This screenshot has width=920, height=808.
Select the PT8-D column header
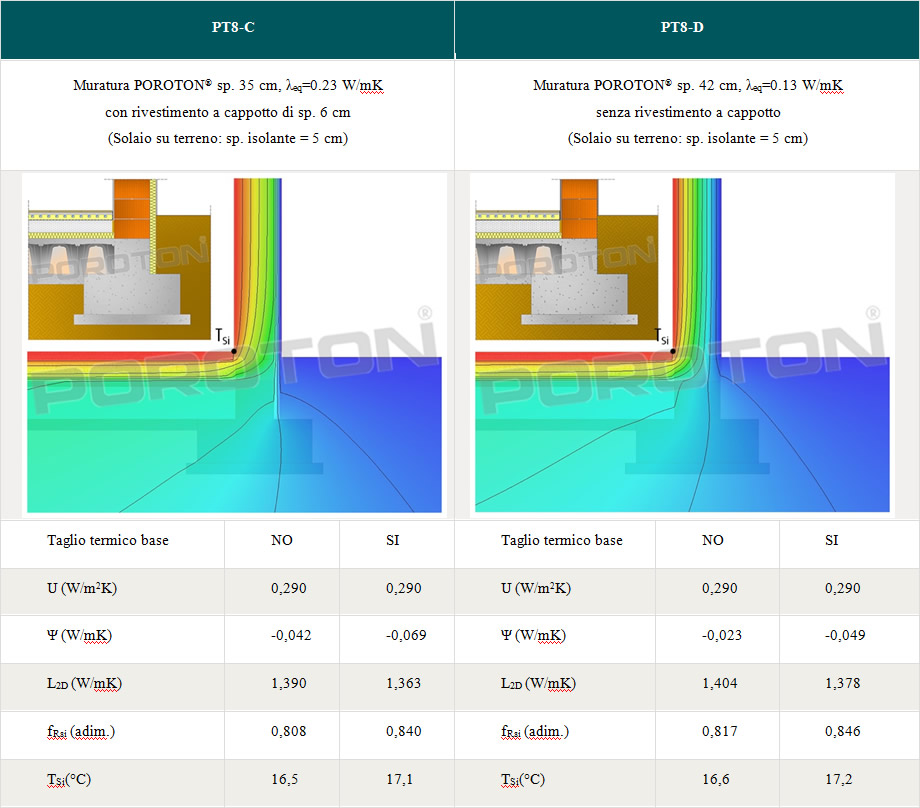coord(687,29)
